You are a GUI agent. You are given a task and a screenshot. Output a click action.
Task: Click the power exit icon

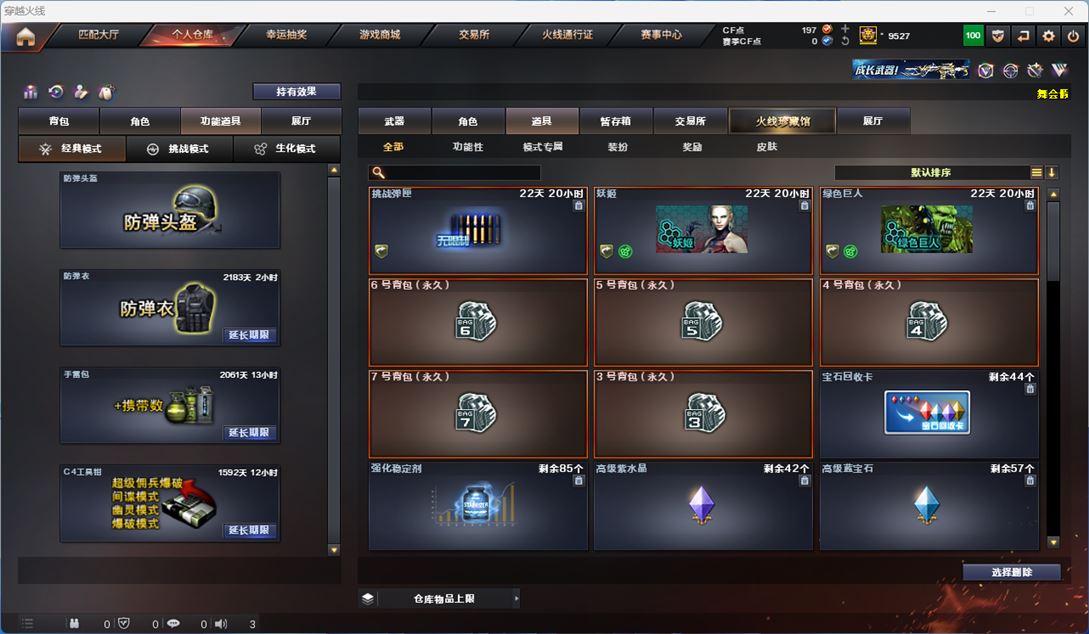(1073, 35)
